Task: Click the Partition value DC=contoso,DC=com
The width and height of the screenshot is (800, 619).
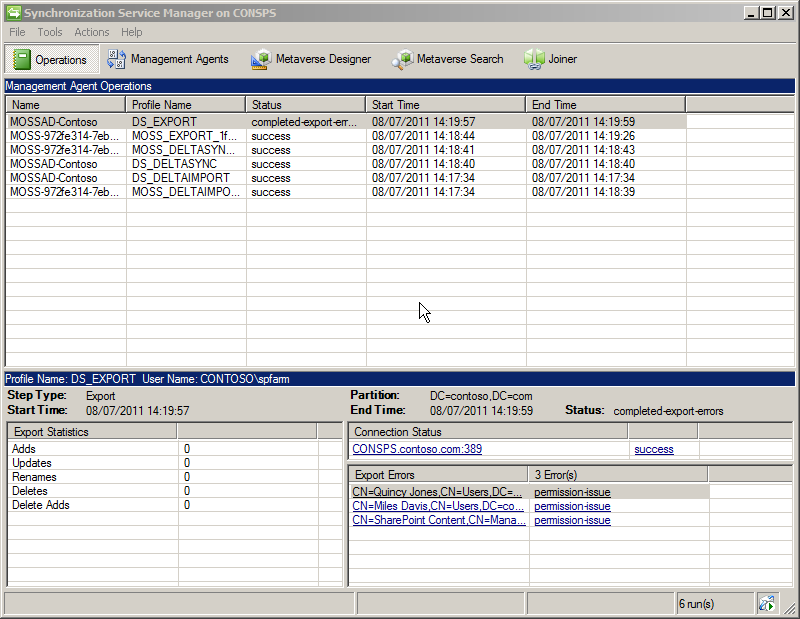Action: point(481,396)
